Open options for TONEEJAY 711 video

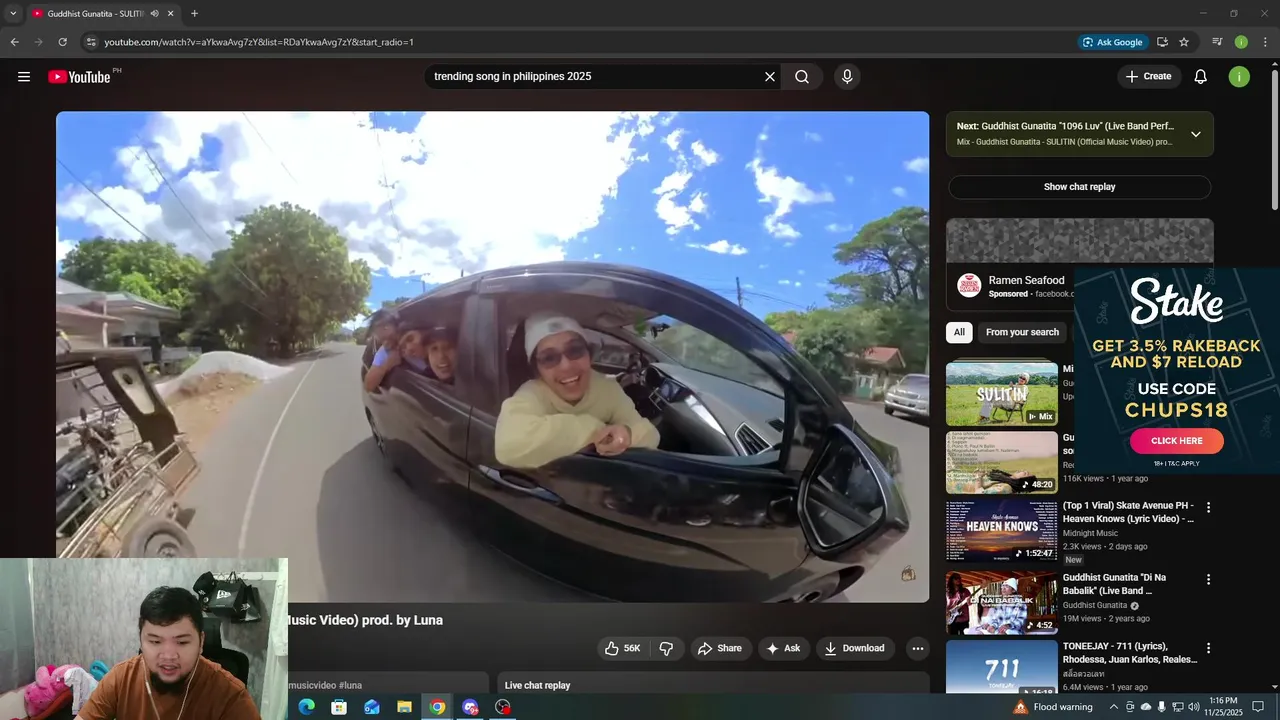tap(1208, 648)
